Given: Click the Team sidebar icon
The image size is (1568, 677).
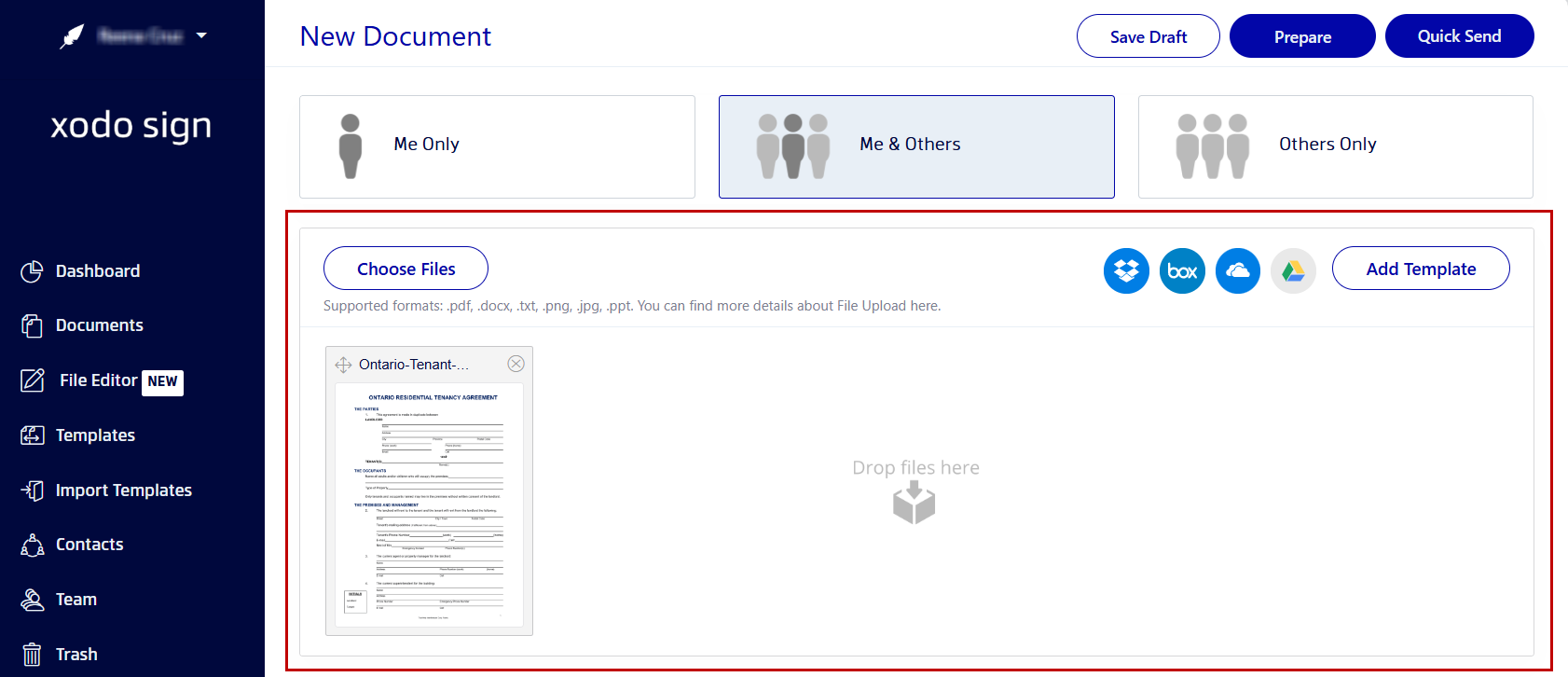Looking at the screenshot, I should 32,600.
